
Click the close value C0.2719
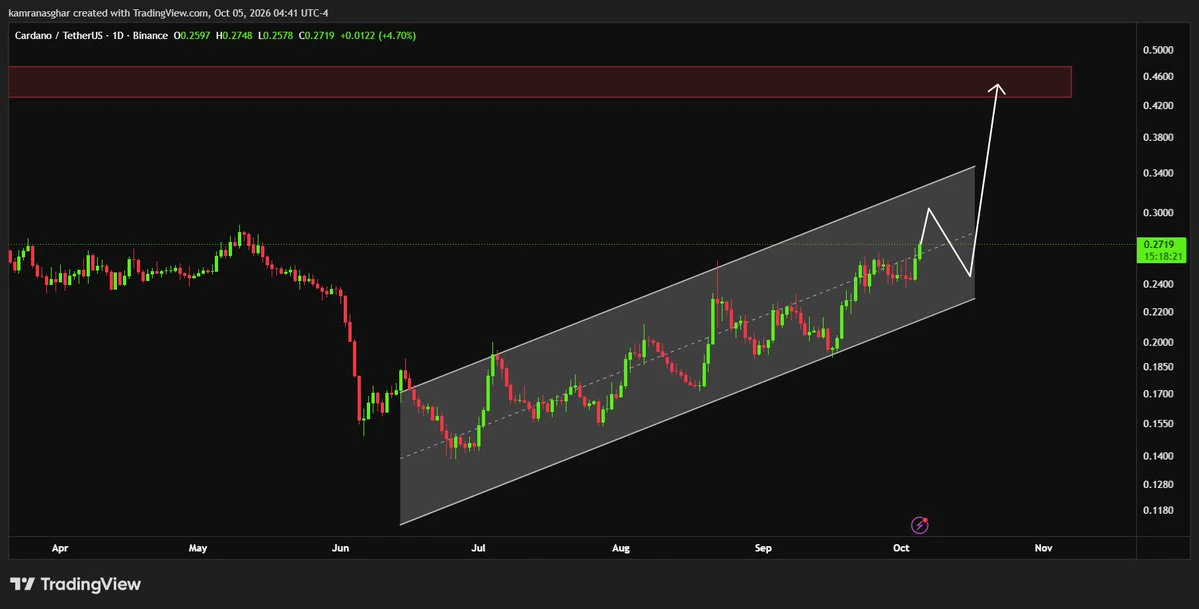pyautogui.click(x=315, y=36)
